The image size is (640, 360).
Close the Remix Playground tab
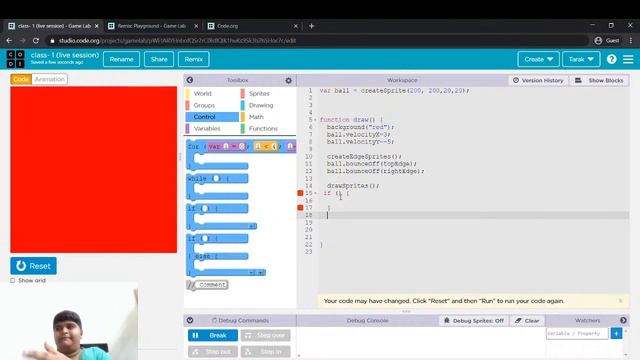(196, 26)
